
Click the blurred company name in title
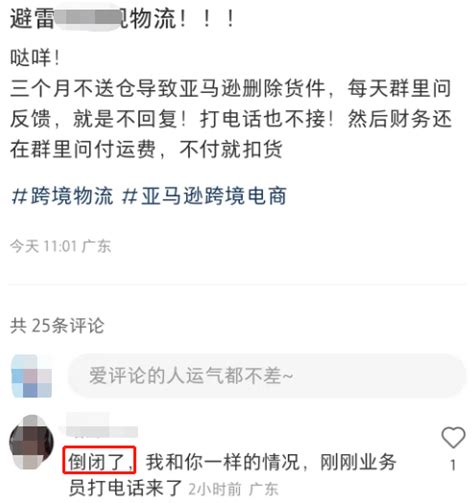pyautogui.click(x=88, y=17)
